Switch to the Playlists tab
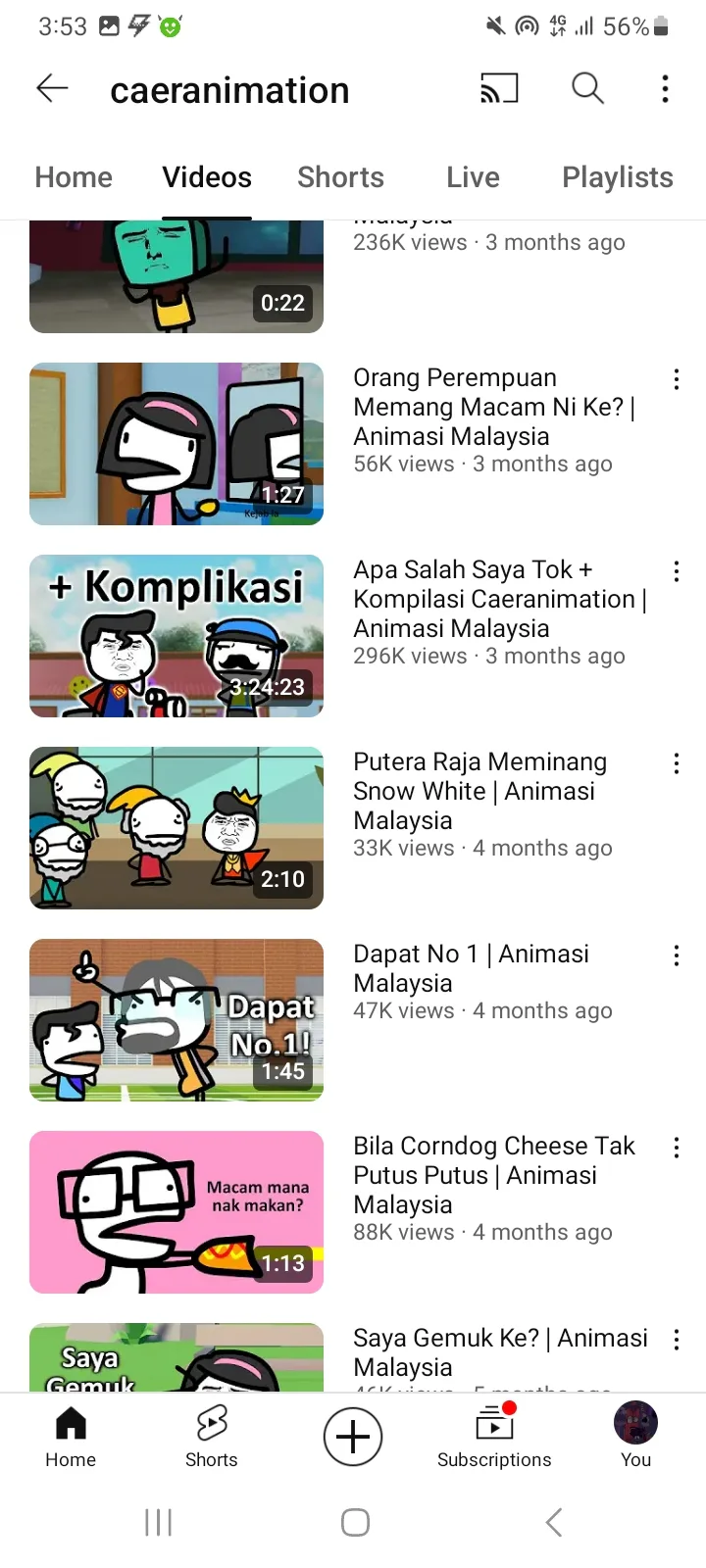 [x=618, y=177]
